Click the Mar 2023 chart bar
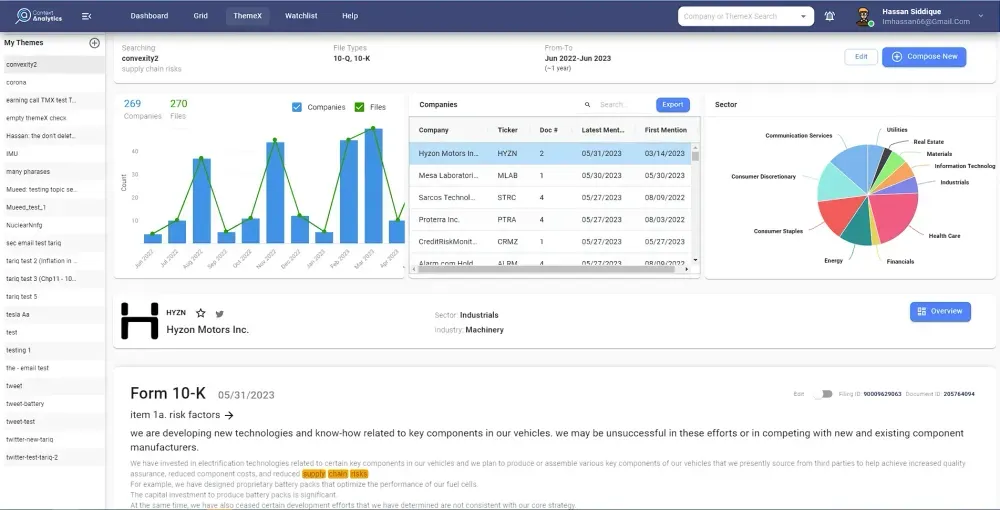The width and height of the screenshot is (1000, 510). (x=374, y=186)
